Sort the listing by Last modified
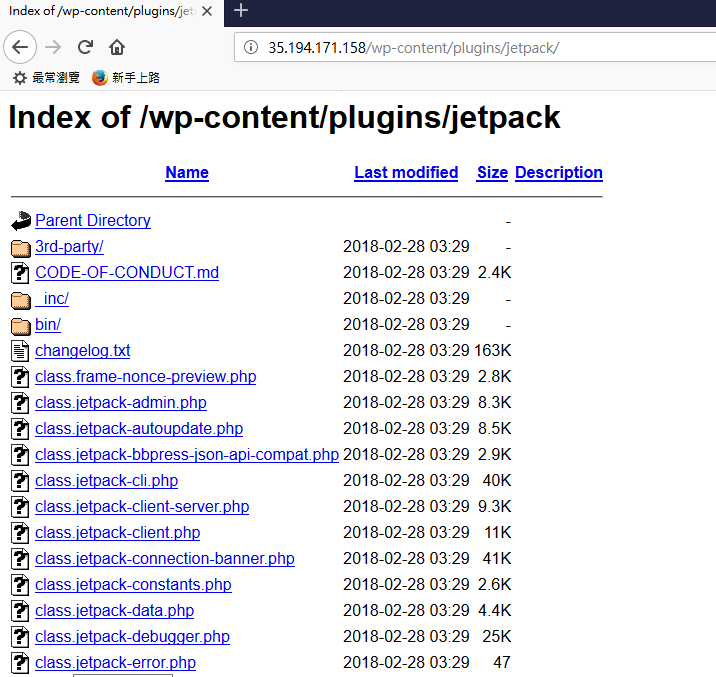 [406, 173]
